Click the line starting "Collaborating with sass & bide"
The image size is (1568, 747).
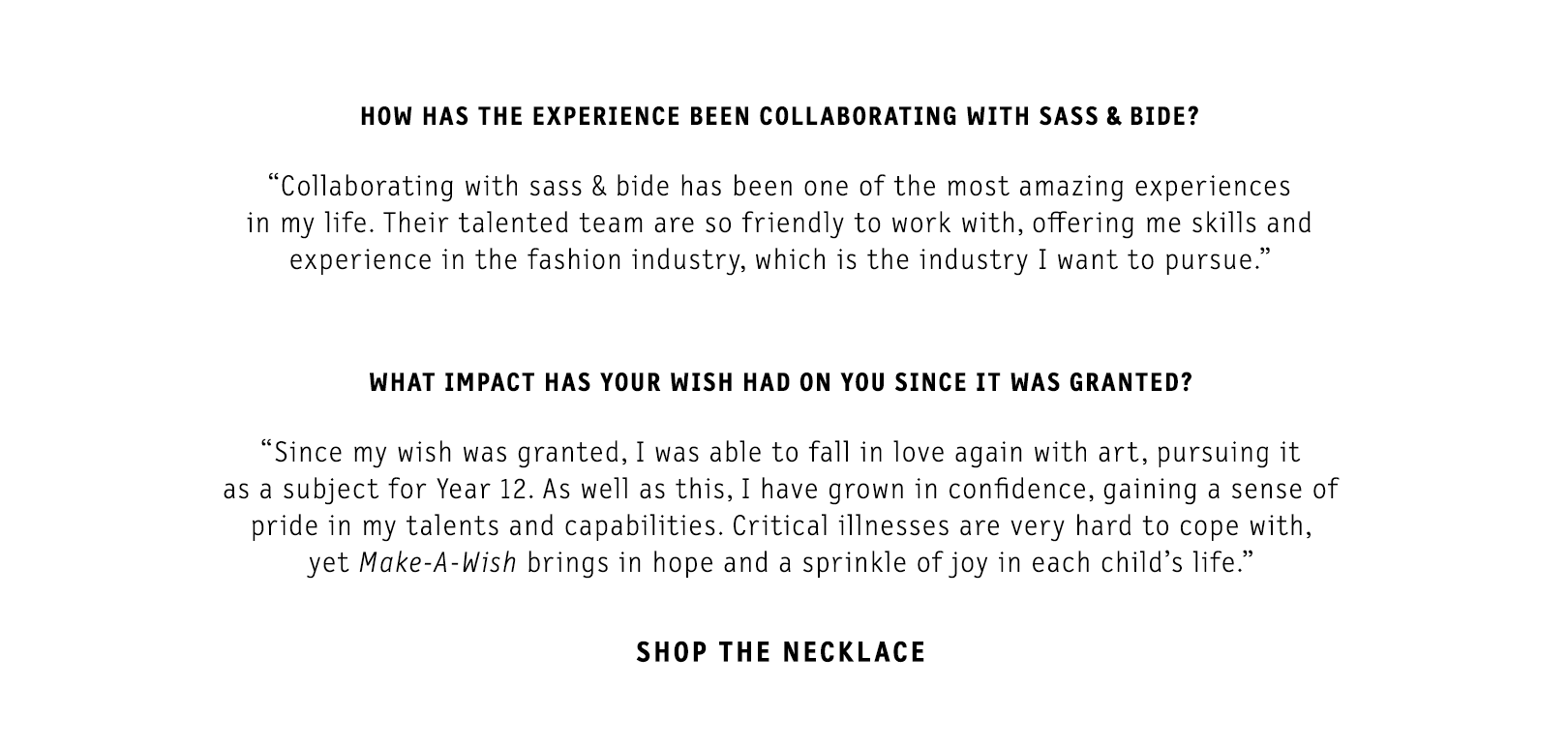pyautogui.click(x=779, y=186)
